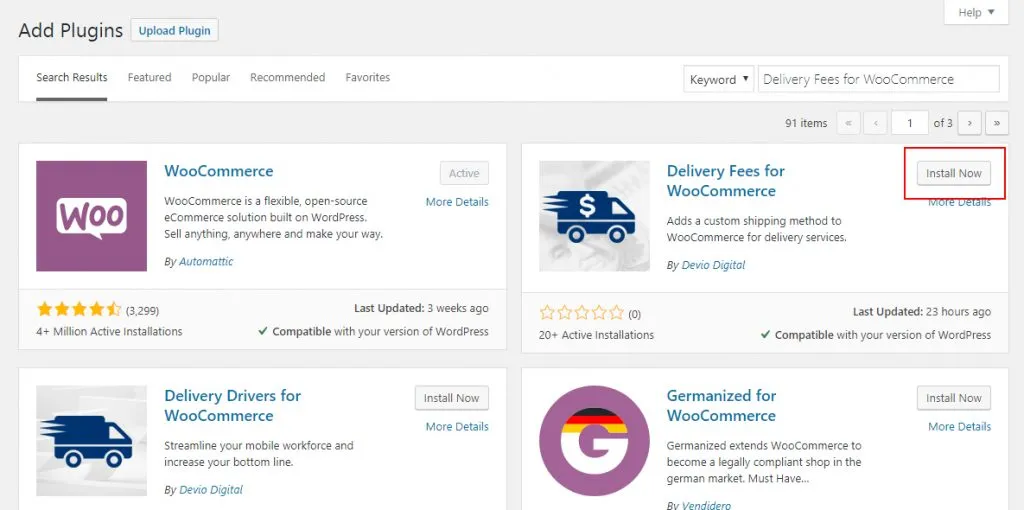The height and width of the screenshot is (510, 1024).
Task: Switch to the Featured tab
Action: click(150, 77)
